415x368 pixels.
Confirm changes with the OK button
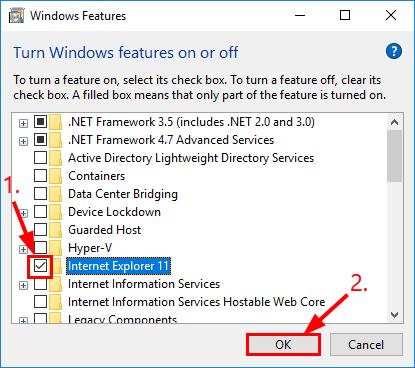(283, 344)
